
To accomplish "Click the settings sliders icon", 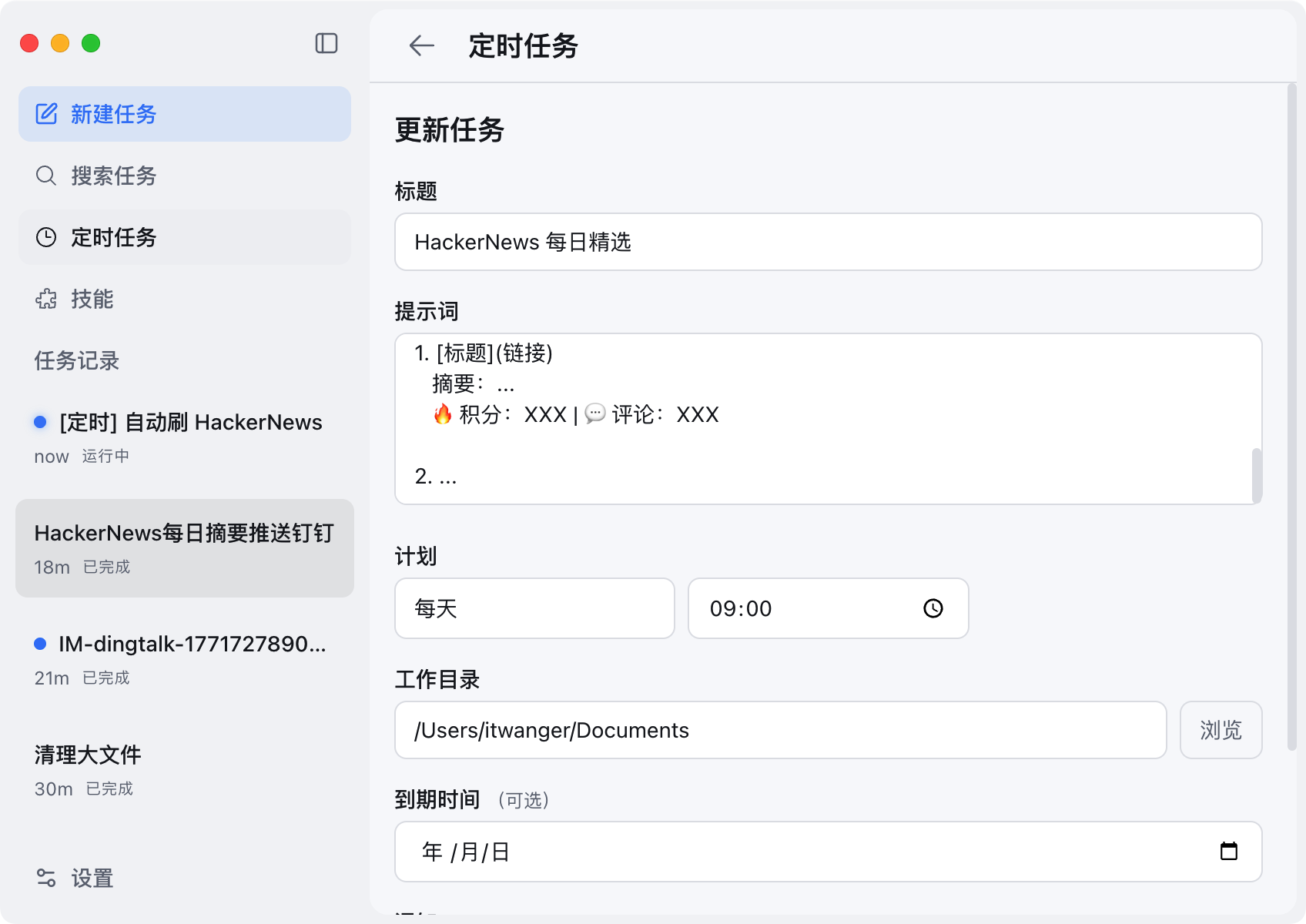I will tap(46, 878).
